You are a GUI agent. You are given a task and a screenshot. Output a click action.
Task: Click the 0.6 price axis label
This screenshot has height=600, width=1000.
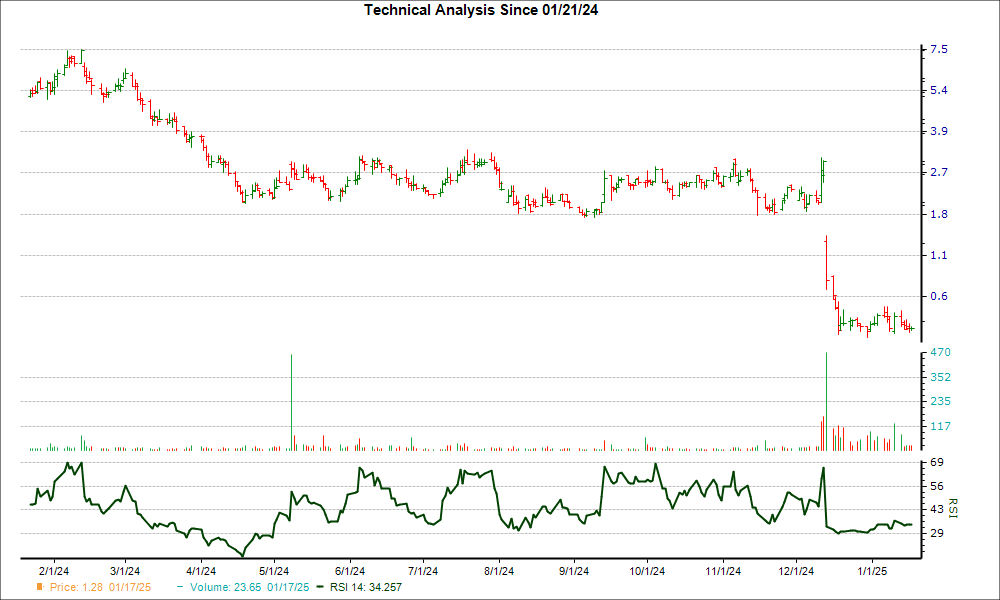[x=939, y=296]
